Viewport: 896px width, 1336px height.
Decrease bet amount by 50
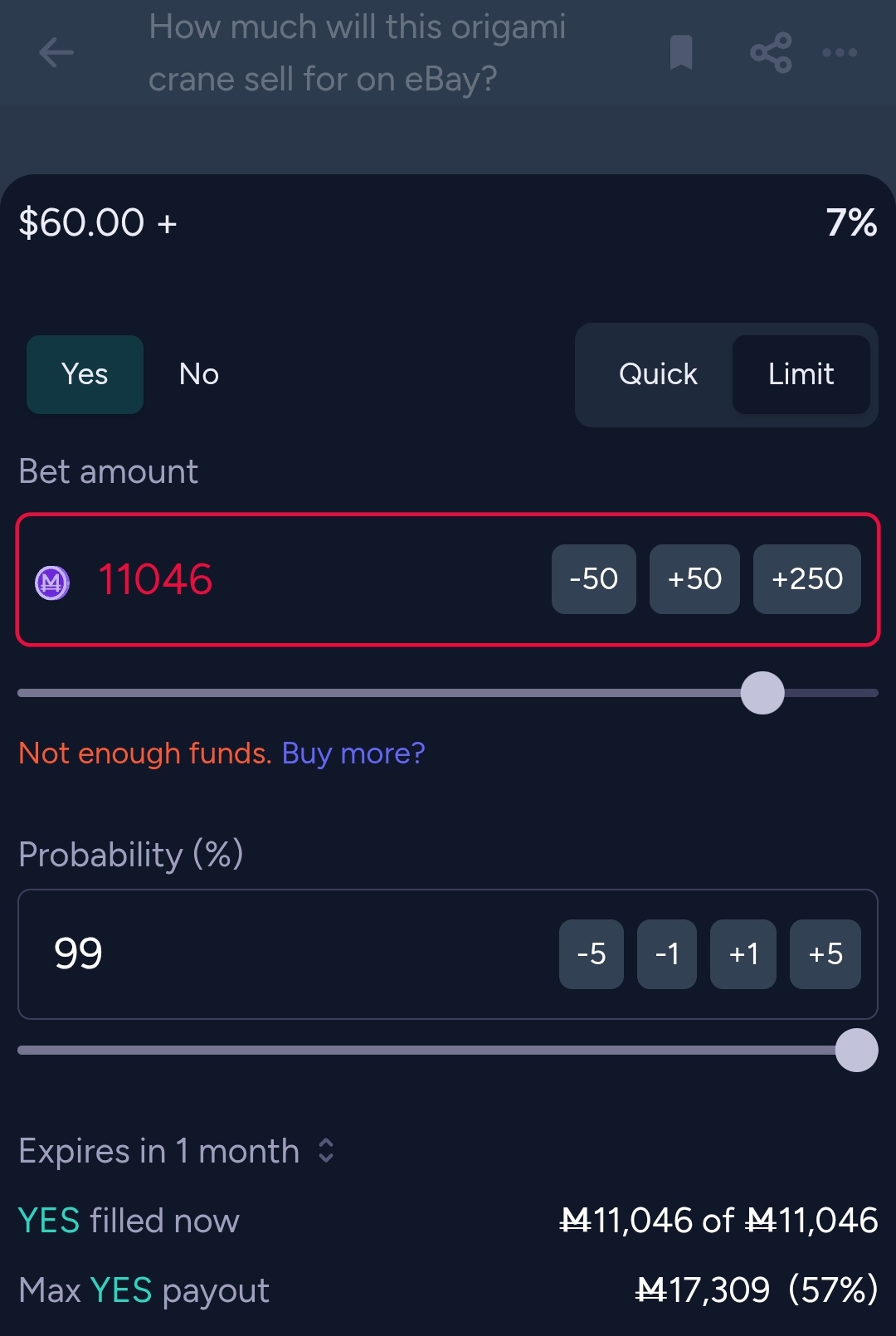[x=593, y=579]
